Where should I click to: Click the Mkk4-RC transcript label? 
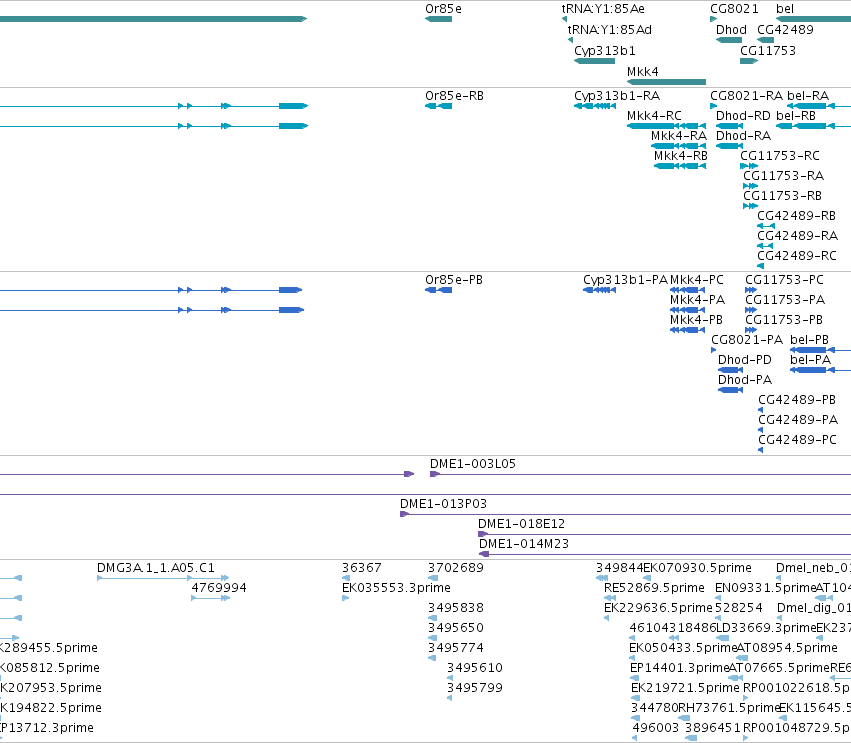click(x=654, y=116)
